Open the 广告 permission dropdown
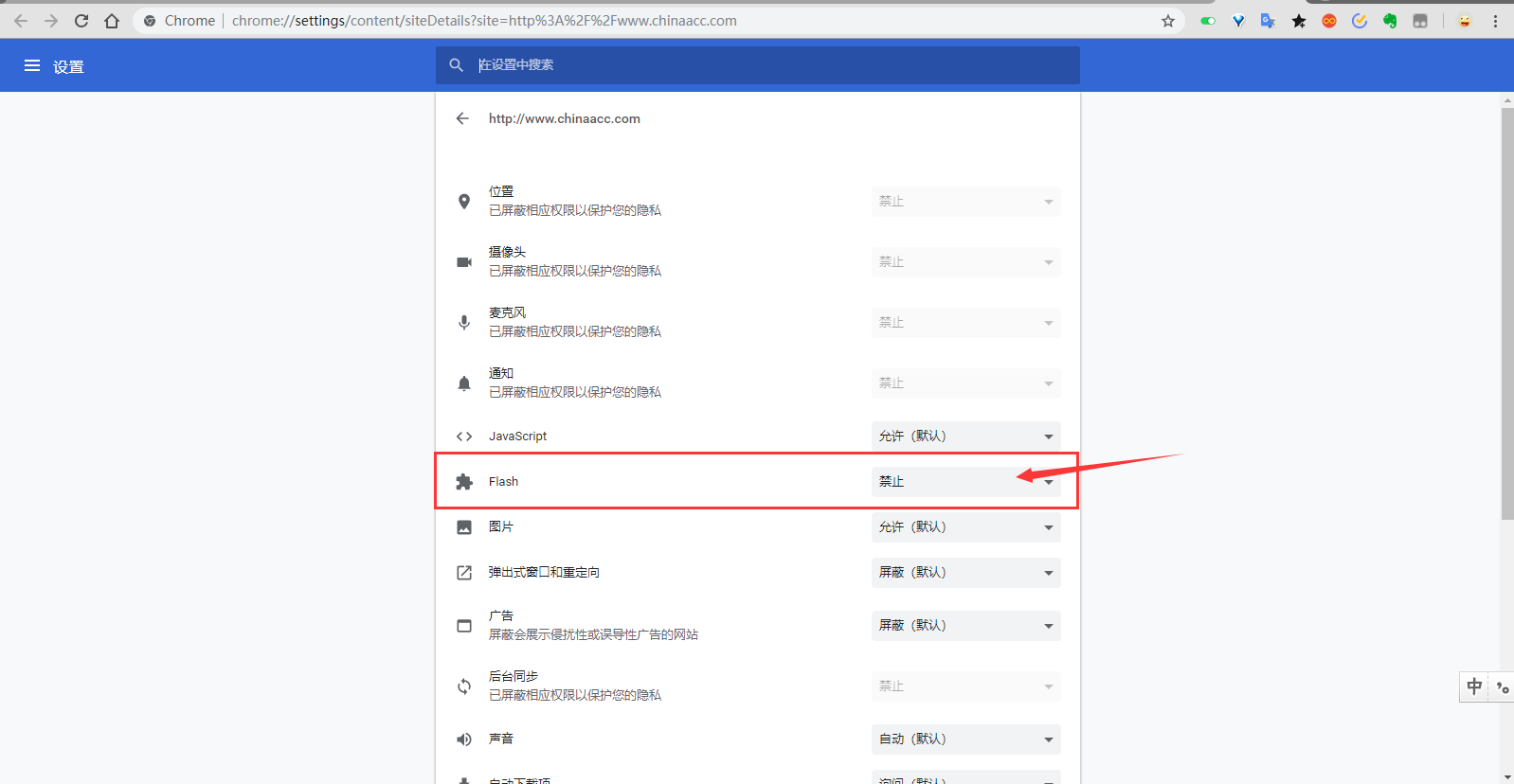 [x=965, y=626]
